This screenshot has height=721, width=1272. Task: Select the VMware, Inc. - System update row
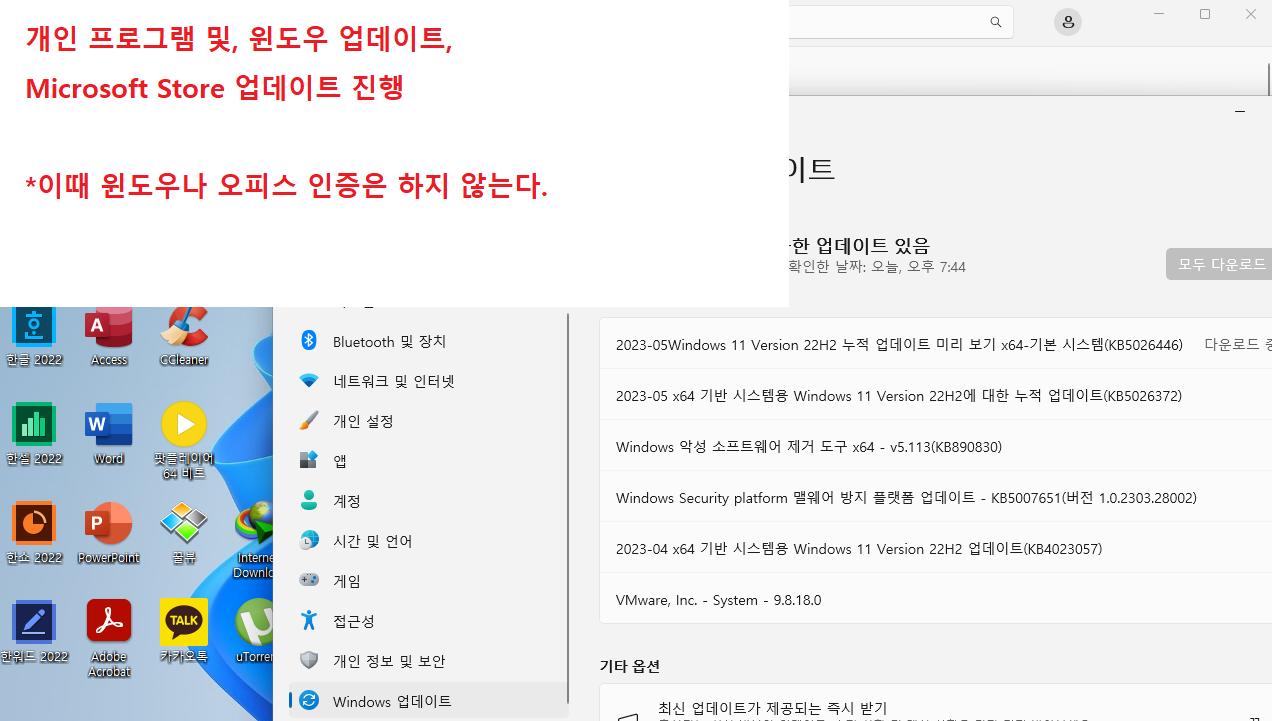(936, 599)
